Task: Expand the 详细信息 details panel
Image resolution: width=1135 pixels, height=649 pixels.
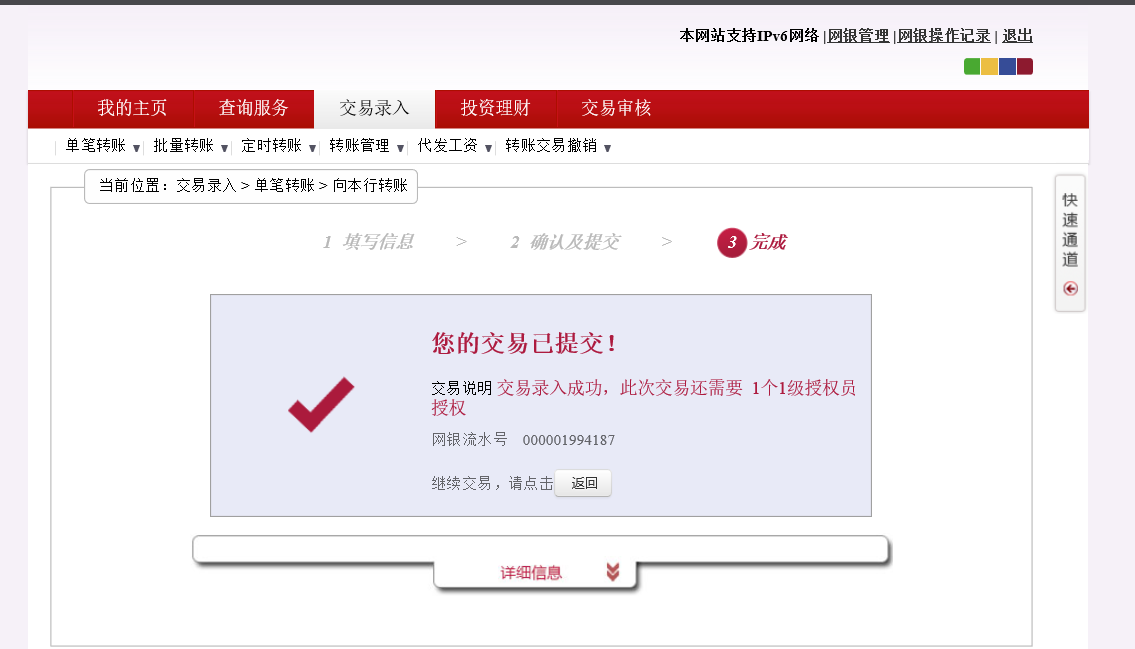Action: (532, 573)
